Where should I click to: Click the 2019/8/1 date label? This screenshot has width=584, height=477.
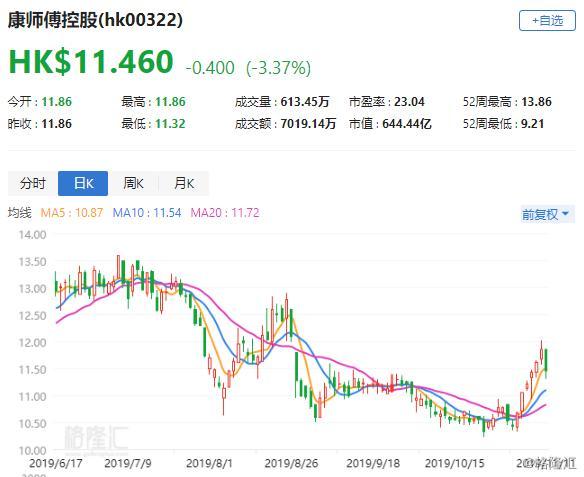[x=209, y=464]
